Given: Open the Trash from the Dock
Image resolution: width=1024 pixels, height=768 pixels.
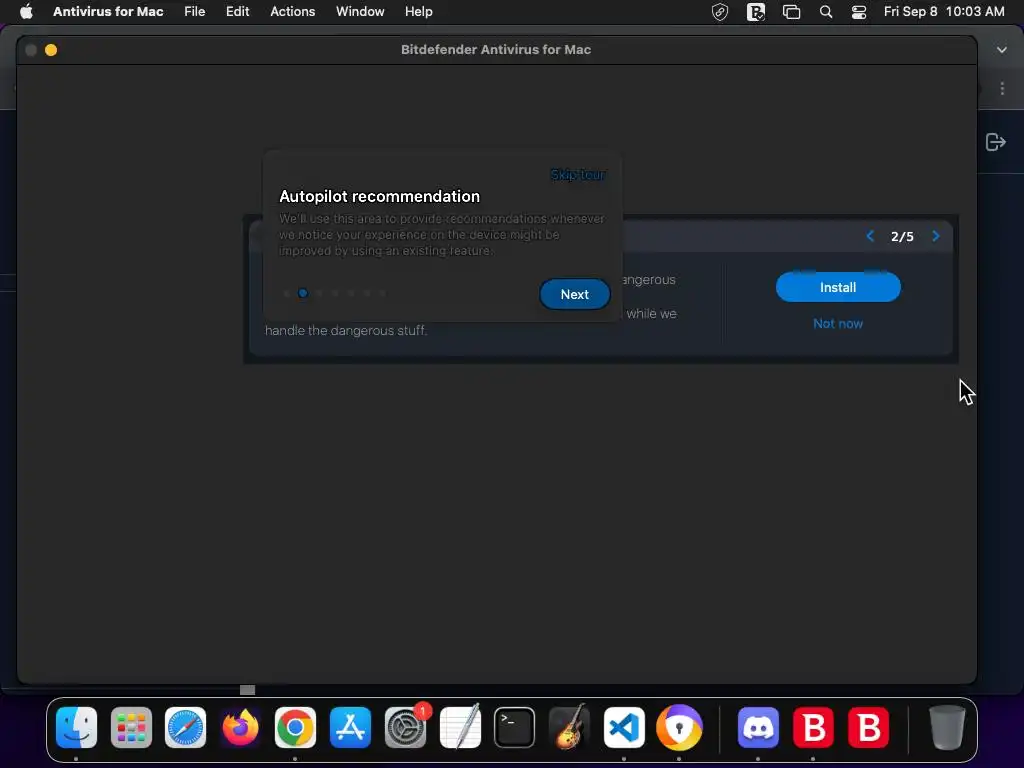Looking at the screenshot, I should (947, 728).
